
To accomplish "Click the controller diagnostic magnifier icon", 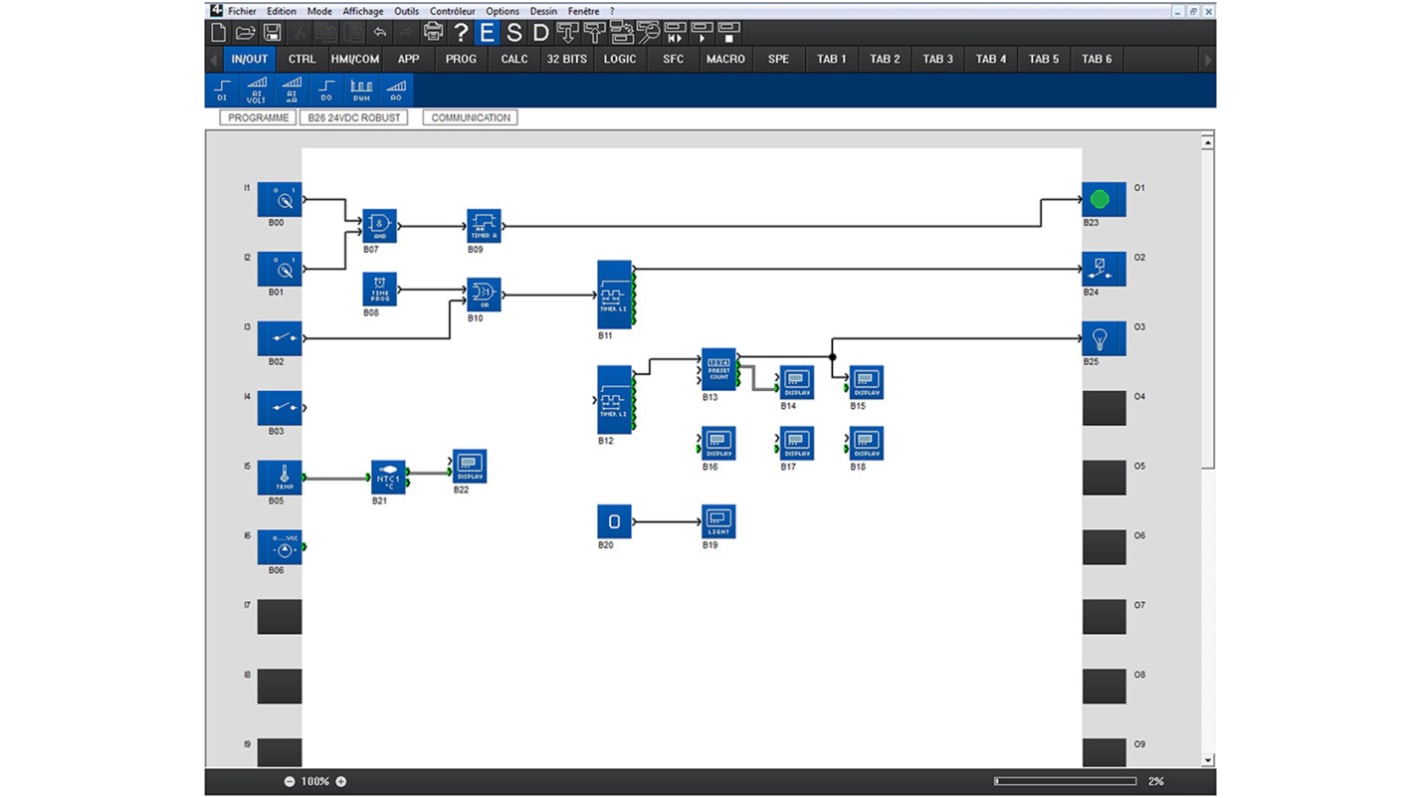I will (649, 33).
